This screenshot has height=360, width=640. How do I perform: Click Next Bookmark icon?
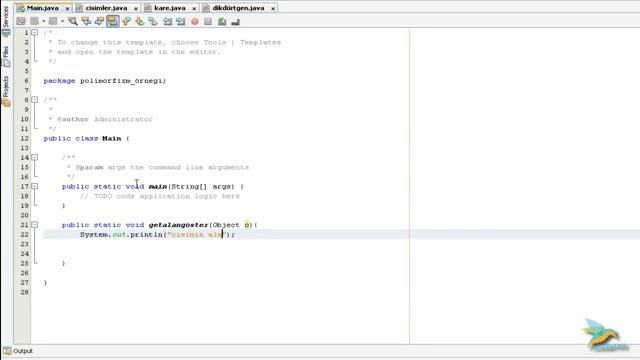point(140,21)
